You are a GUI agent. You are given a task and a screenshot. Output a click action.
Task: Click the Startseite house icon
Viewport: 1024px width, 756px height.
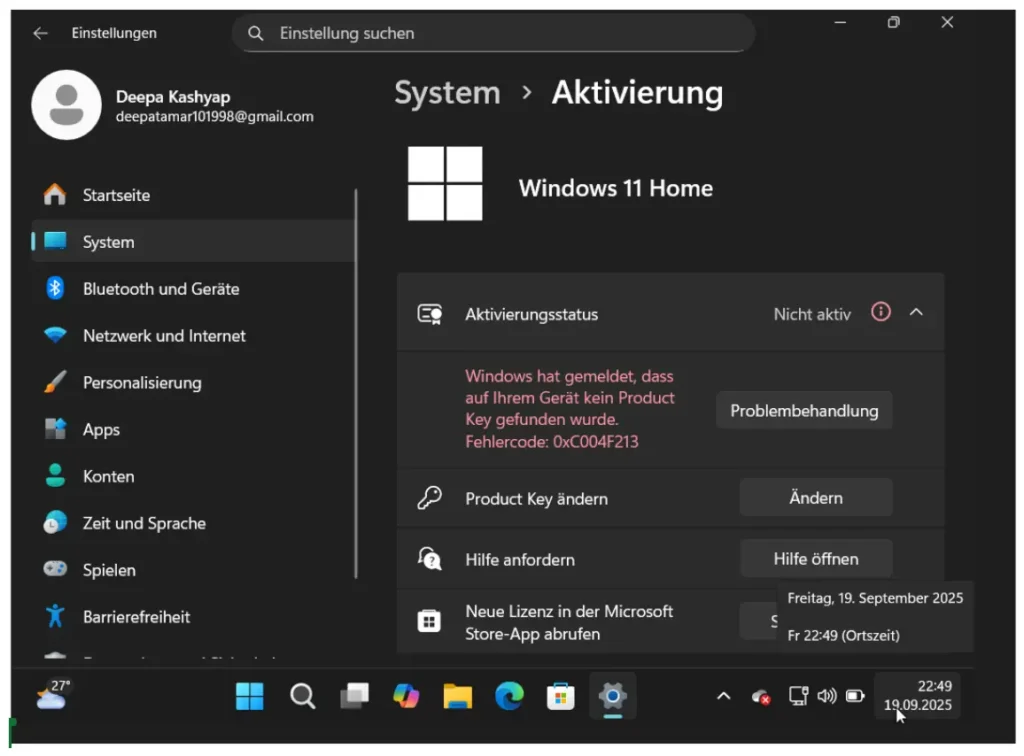click(x=55, y=194)
